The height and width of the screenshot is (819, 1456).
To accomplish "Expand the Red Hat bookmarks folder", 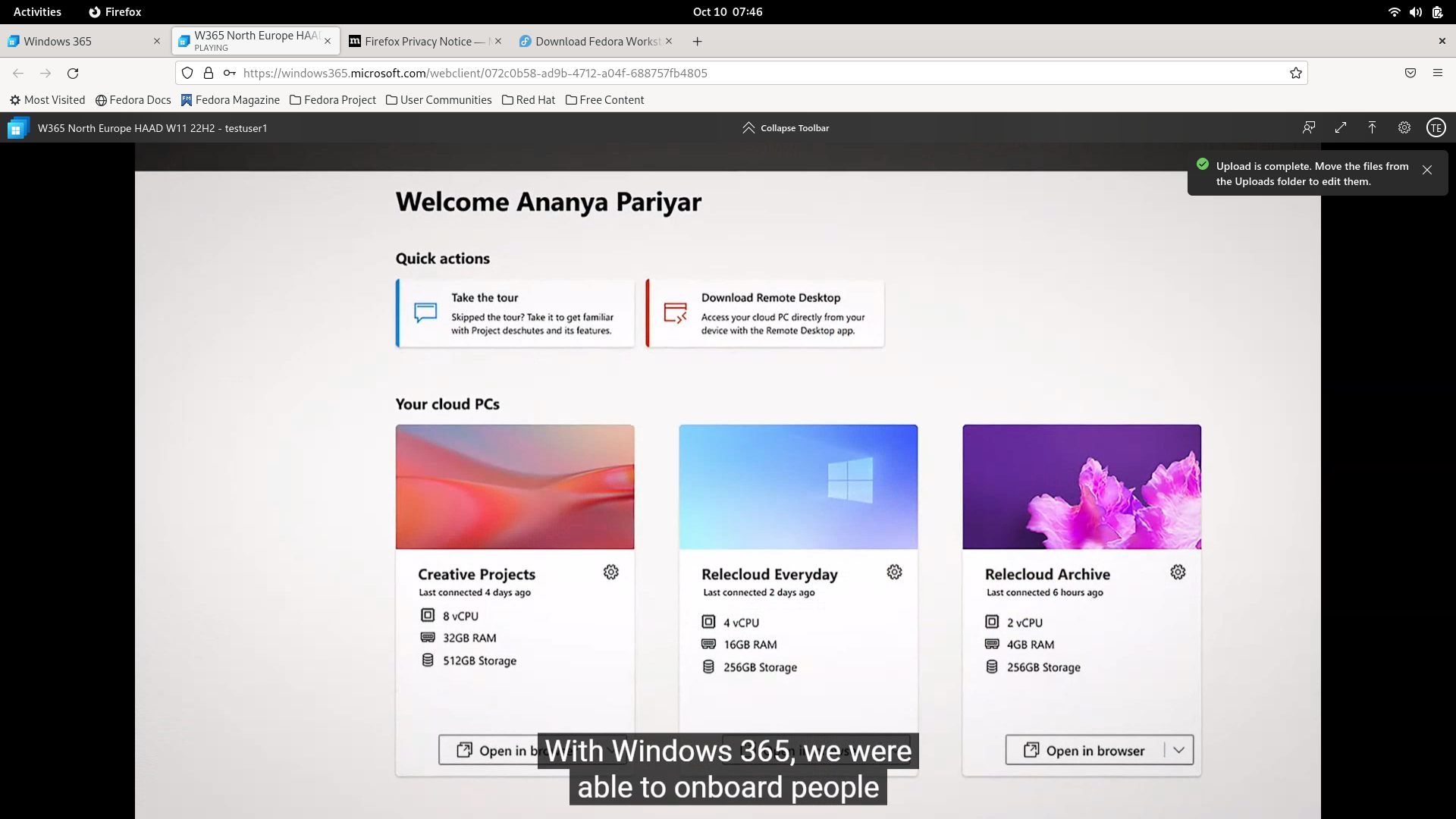I will coord(529,99).
